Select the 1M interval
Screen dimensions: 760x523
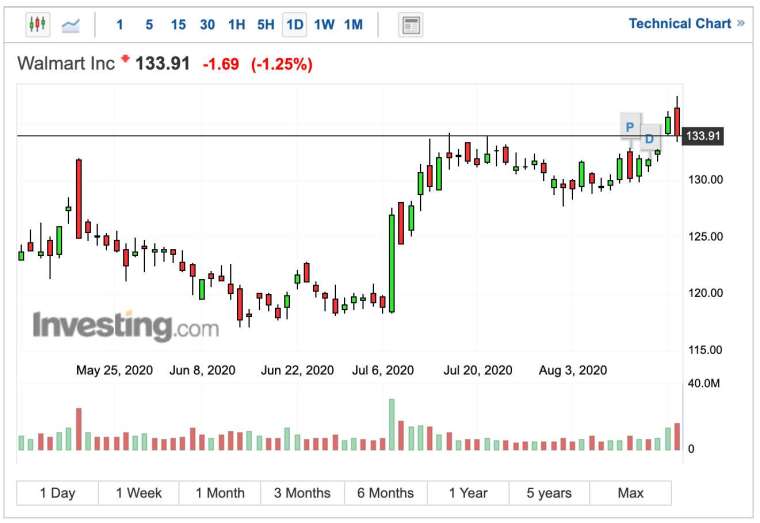353,24
